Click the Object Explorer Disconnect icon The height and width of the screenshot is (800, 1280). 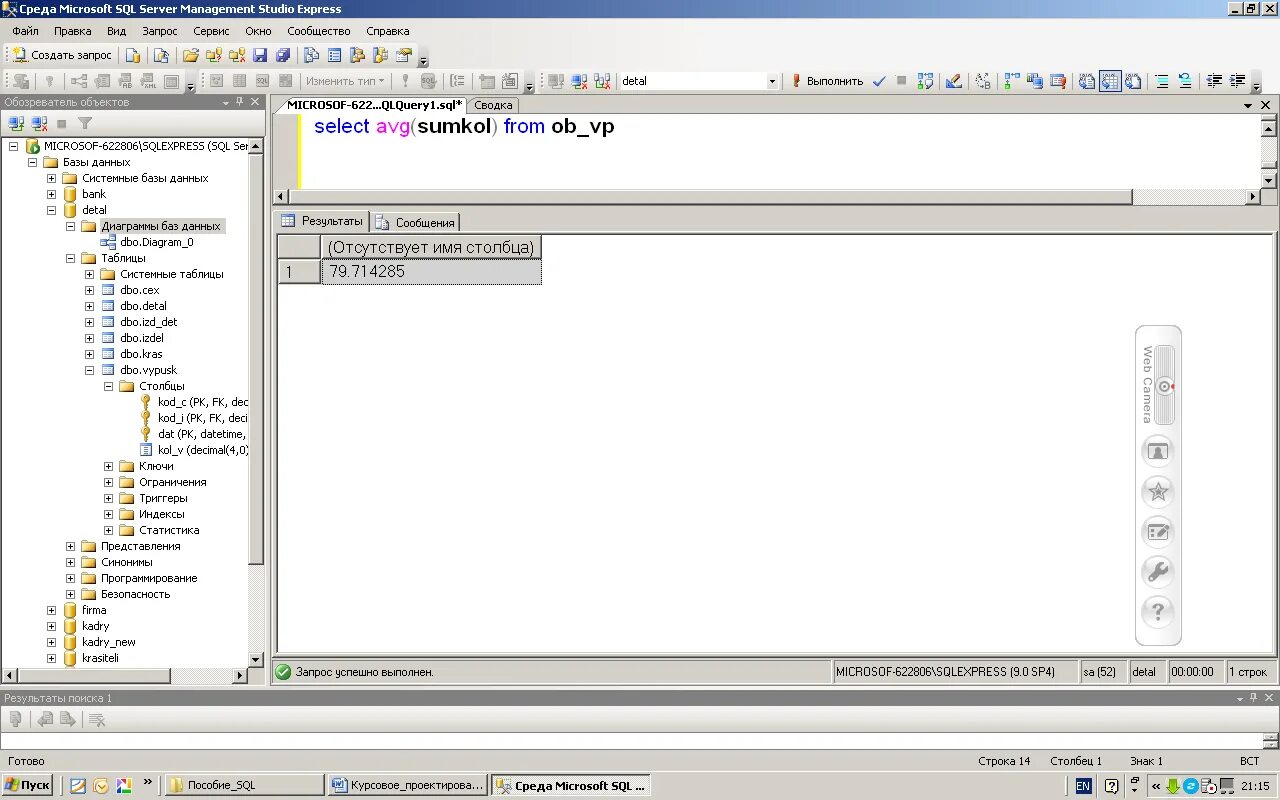click(x=39, y=123)
